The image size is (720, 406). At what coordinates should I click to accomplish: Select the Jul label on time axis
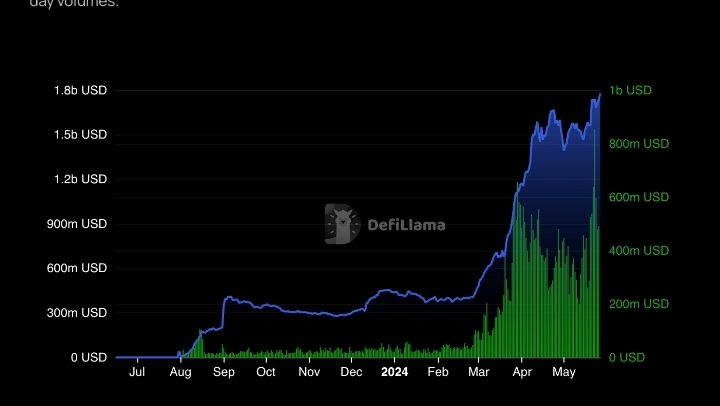coord(137,372)
